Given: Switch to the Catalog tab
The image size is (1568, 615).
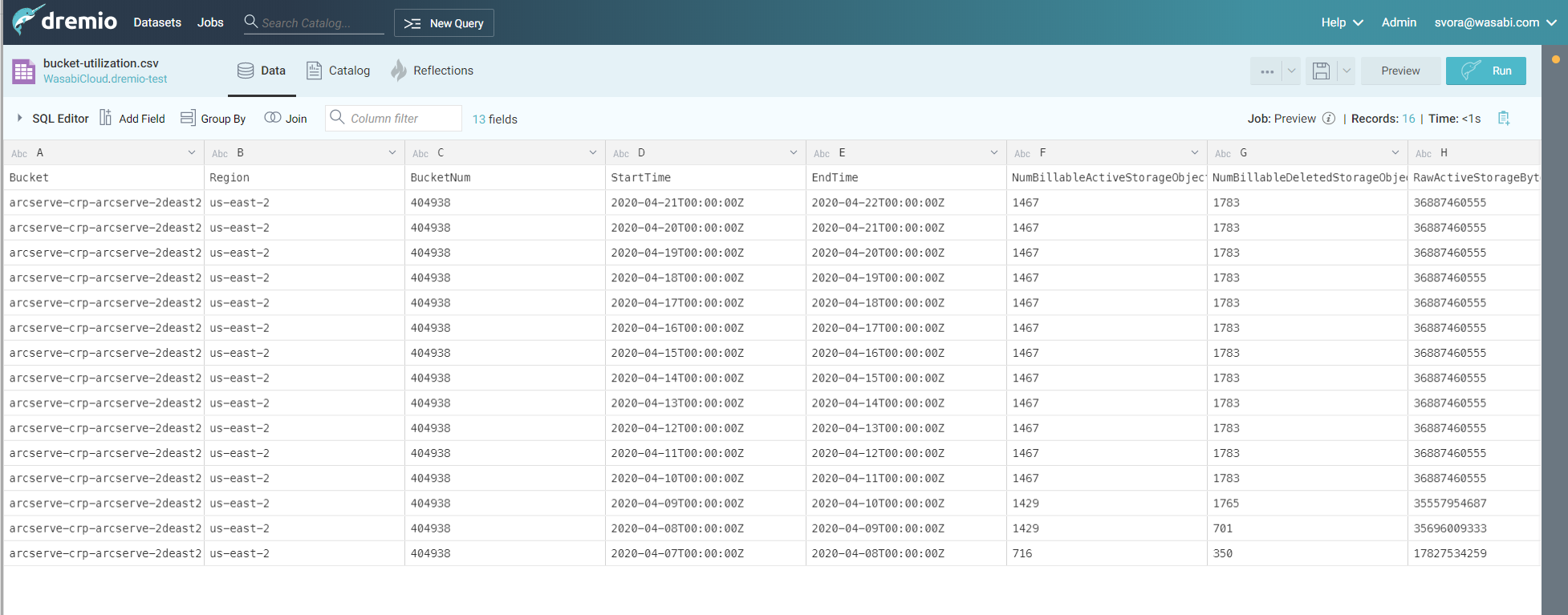Looking at the screenshot, I should click(x=338, y=71).
